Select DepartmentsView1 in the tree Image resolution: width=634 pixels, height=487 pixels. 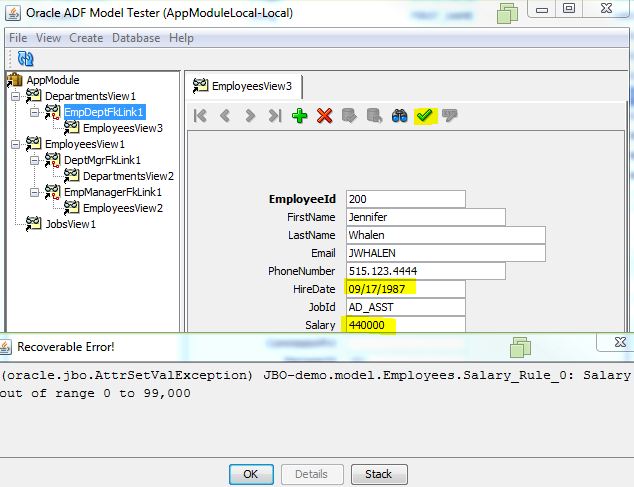click(x=91, y=96)
